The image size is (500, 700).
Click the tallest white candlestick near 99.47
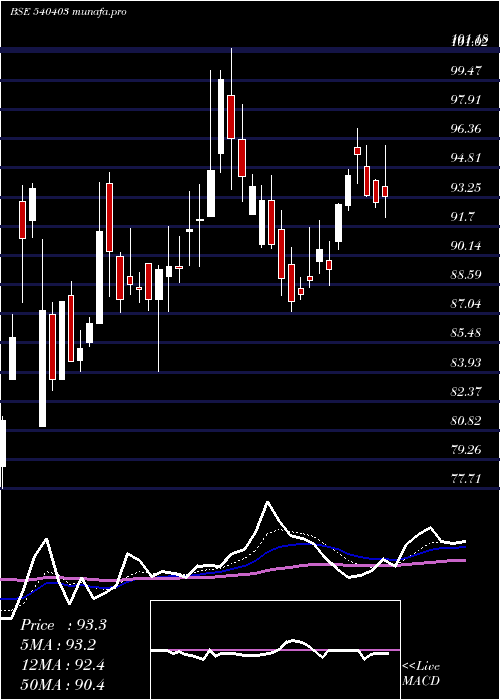coord(221,116)
